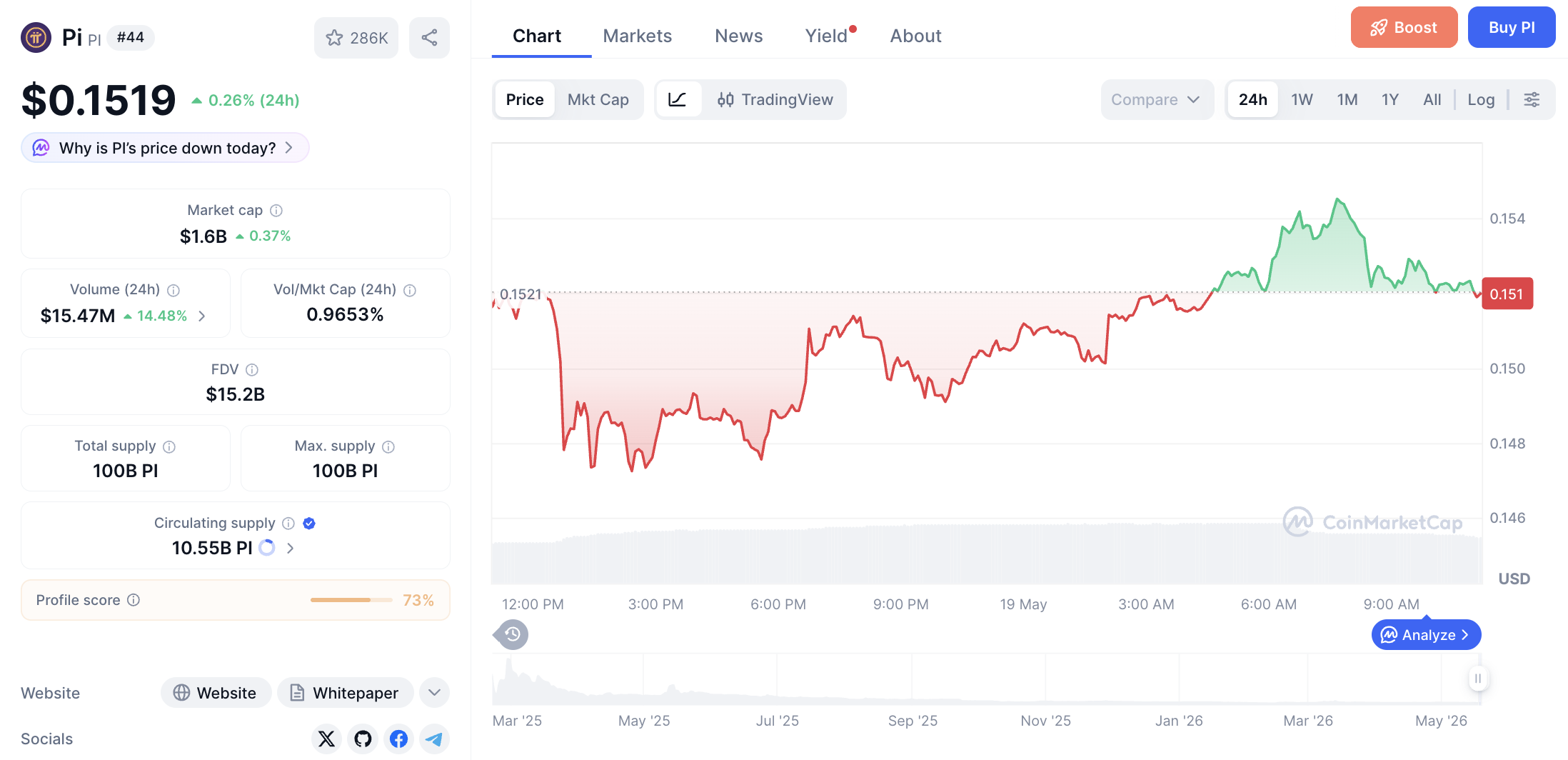Image resolution: width=1568 pixels, height=760 pixels.
Task: Click the chart history clock icon
Action: coord(512,634)
